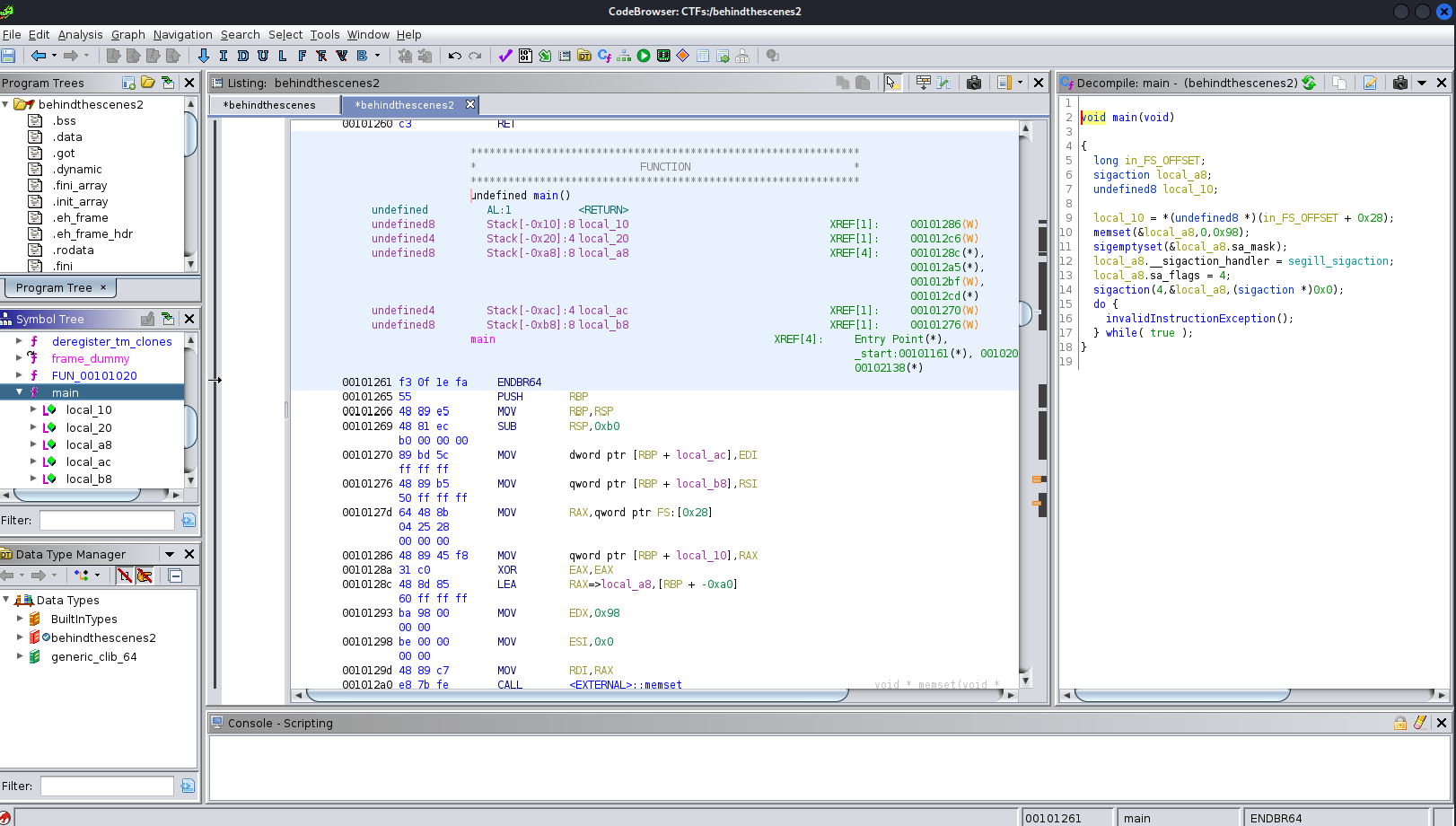This screenshot has width=1456, height=826.
Task: Click the memset external call reference in listing
Action: tap(626, 685)
